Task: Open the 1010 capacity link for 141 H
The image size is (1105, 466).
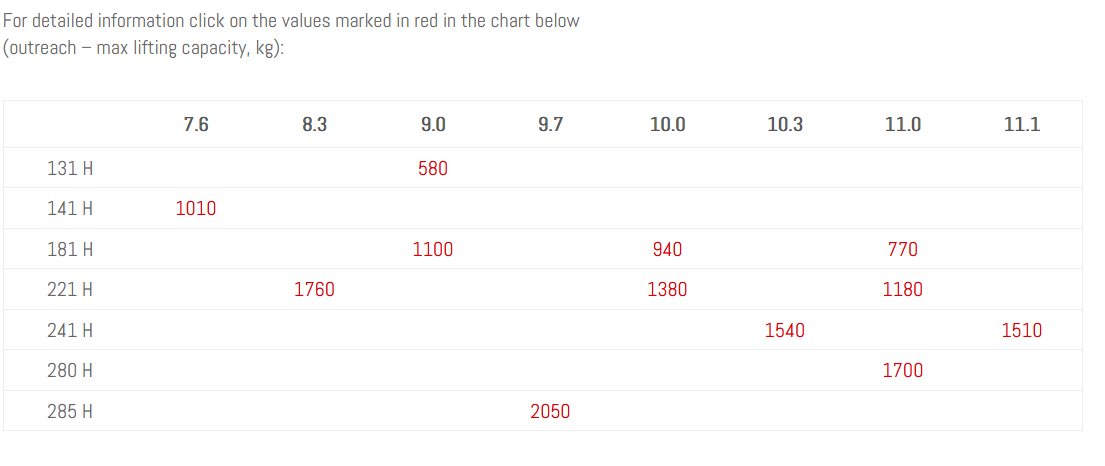Action: click(x=196, y=209)
